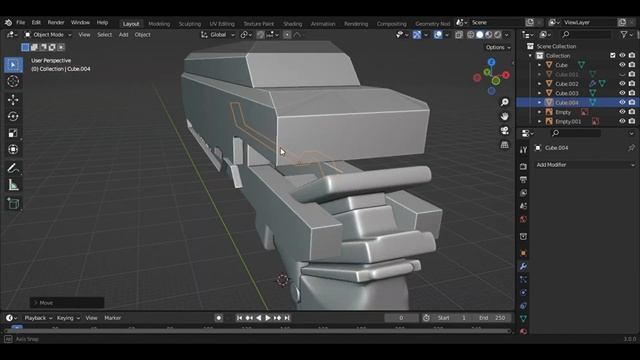Toggle the camera view icon
This screenshot has height=360, width=640.
[x=505, y=131]
